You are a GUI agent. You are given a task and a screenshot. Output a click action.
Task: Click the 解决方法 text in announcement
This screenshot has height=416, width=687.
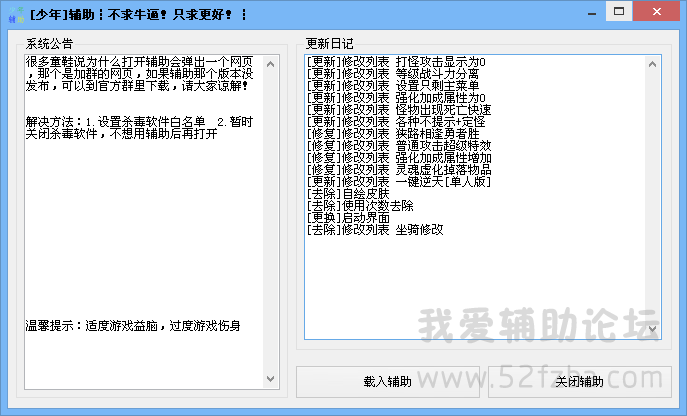139,128
